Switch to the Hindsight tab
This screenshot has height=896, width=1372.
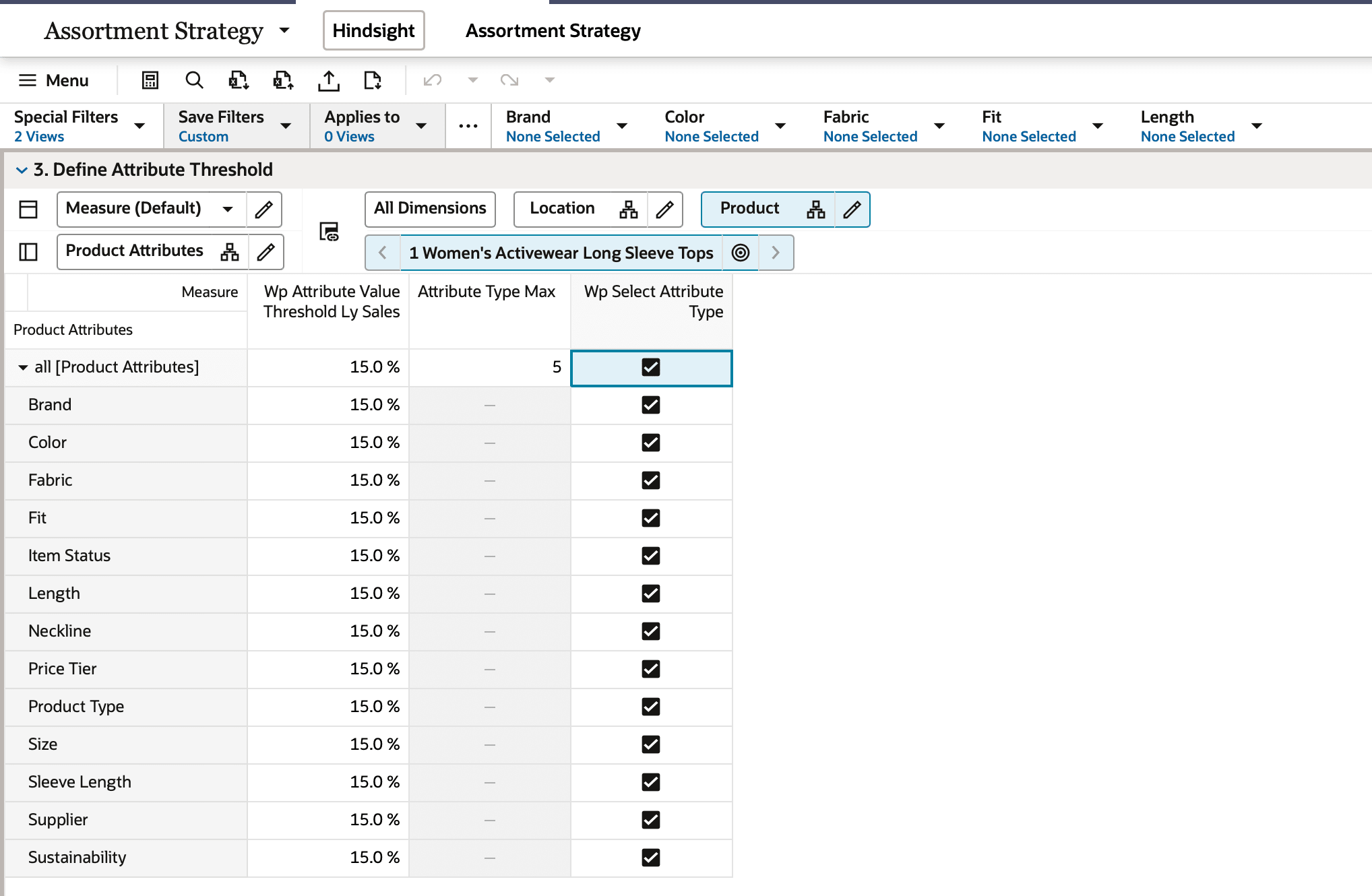(373, 30)
